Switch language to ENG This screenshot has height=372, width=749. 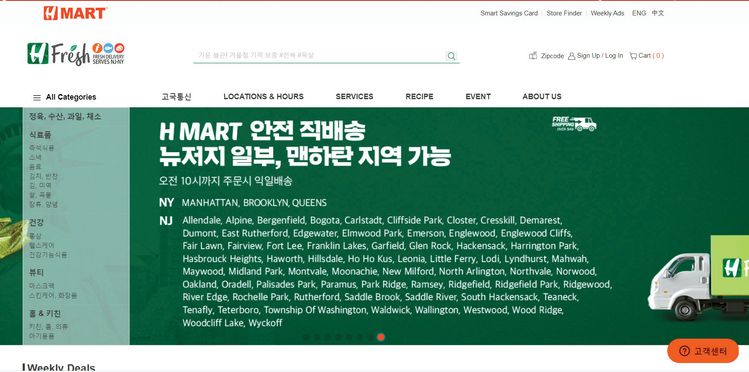(x=639, y=13)
